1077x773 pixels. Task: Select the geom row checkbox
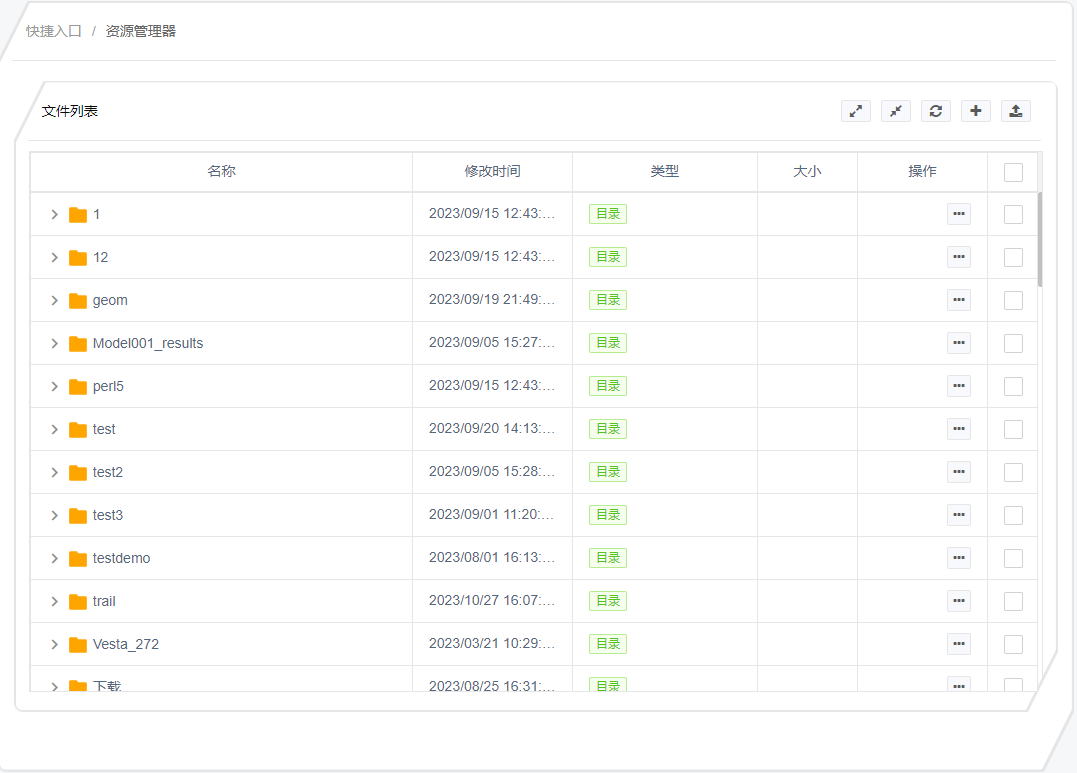point(1013,300)
